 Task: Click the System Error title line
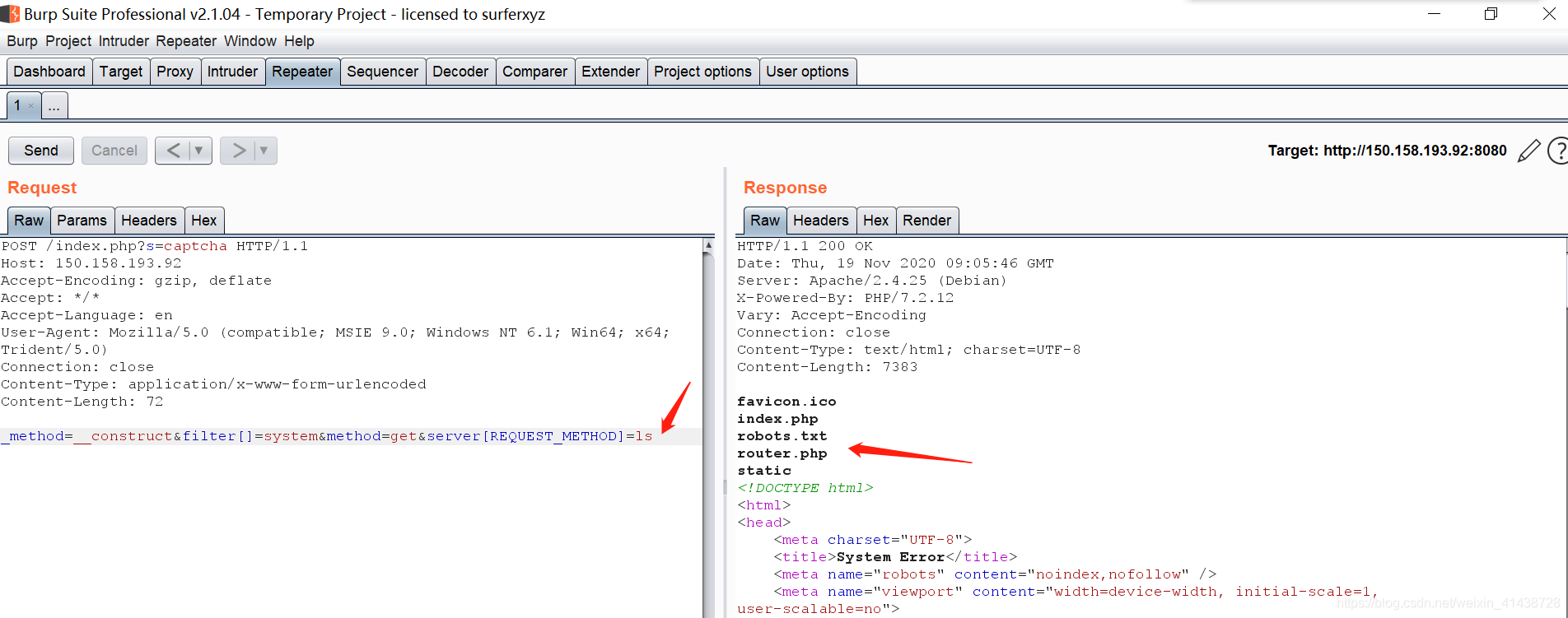895,557
